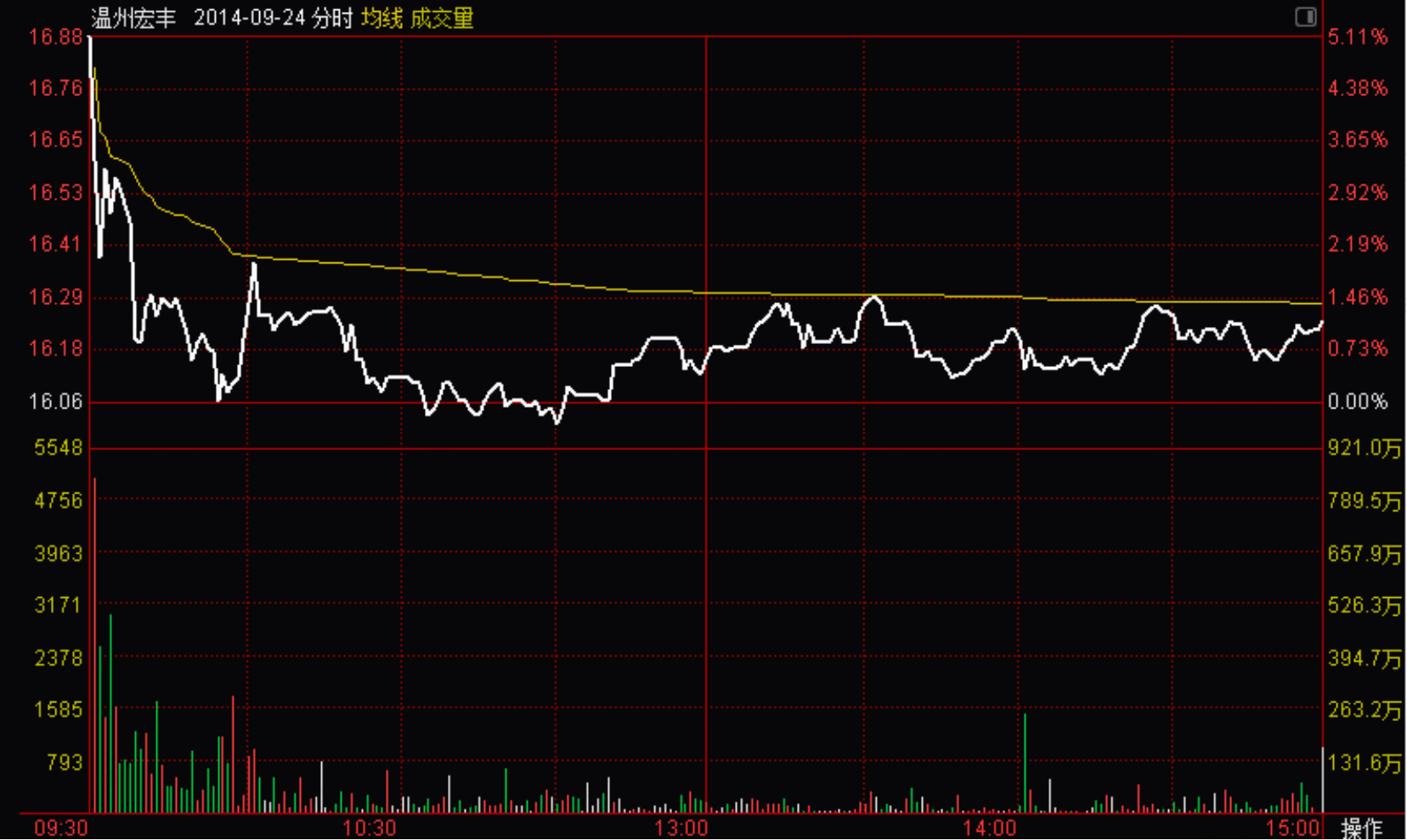The width and height of the screenshot is (1407, 840).
Task: Click the tallest opening red volume bar
Action: pos(94,646)
